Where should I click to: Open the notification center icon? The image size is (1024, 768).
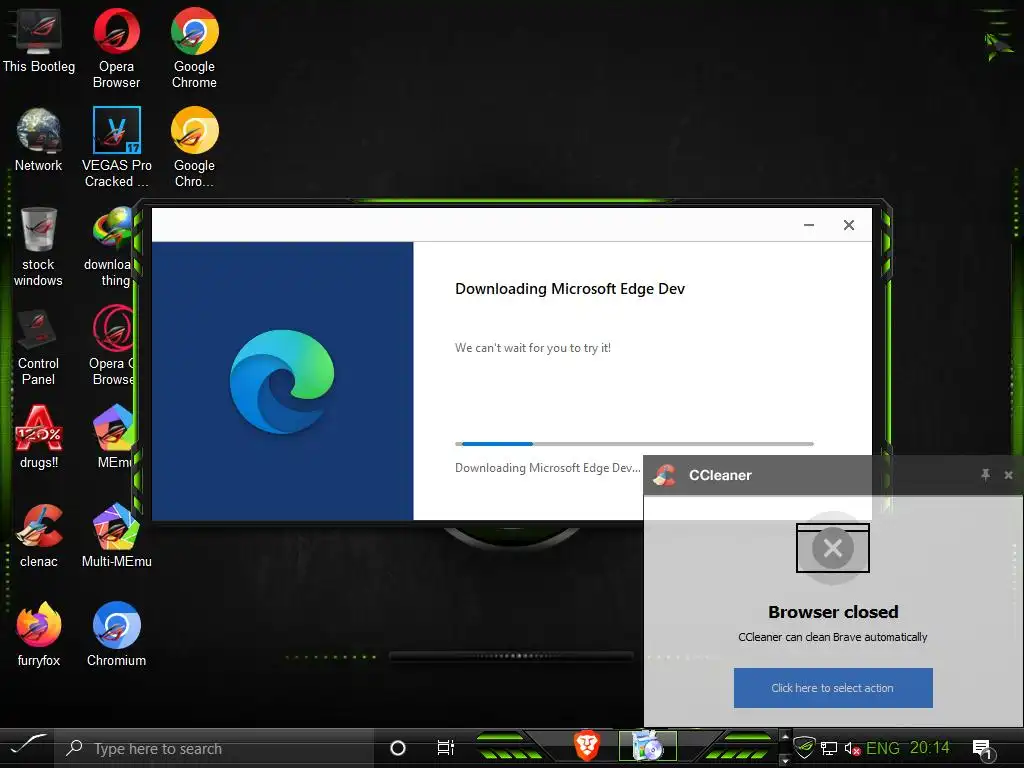pos(983,749)
